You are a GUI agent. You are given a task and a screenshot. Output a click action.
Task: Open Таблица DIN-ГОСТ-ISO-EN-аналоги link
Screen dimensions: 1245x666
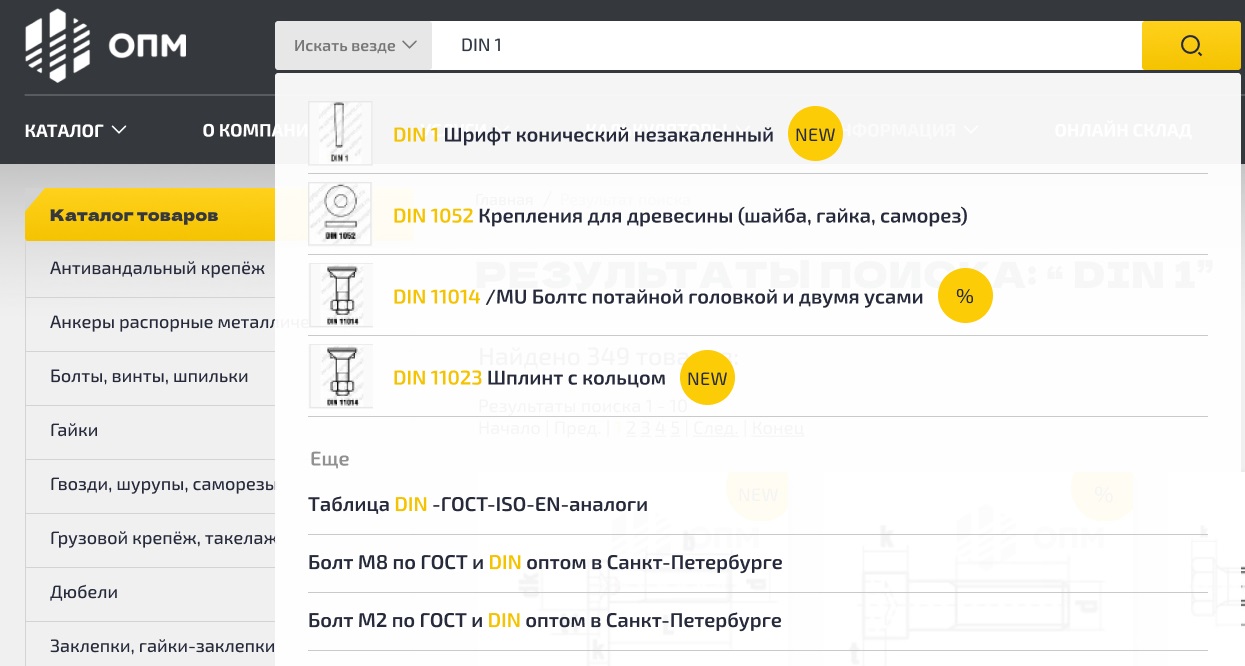478,504
